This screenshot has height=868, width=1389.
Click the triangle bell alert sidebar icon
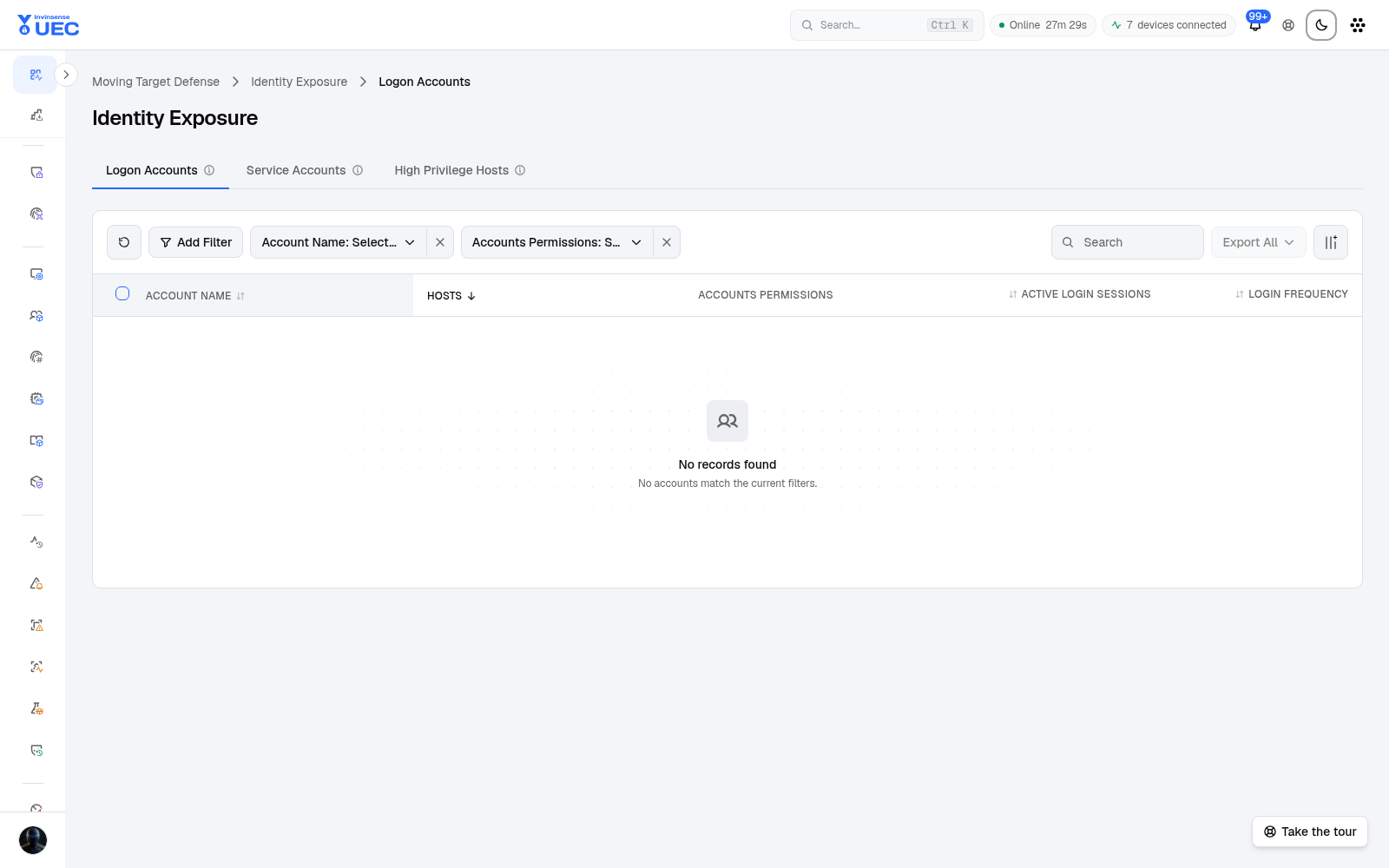click(36, 583)
